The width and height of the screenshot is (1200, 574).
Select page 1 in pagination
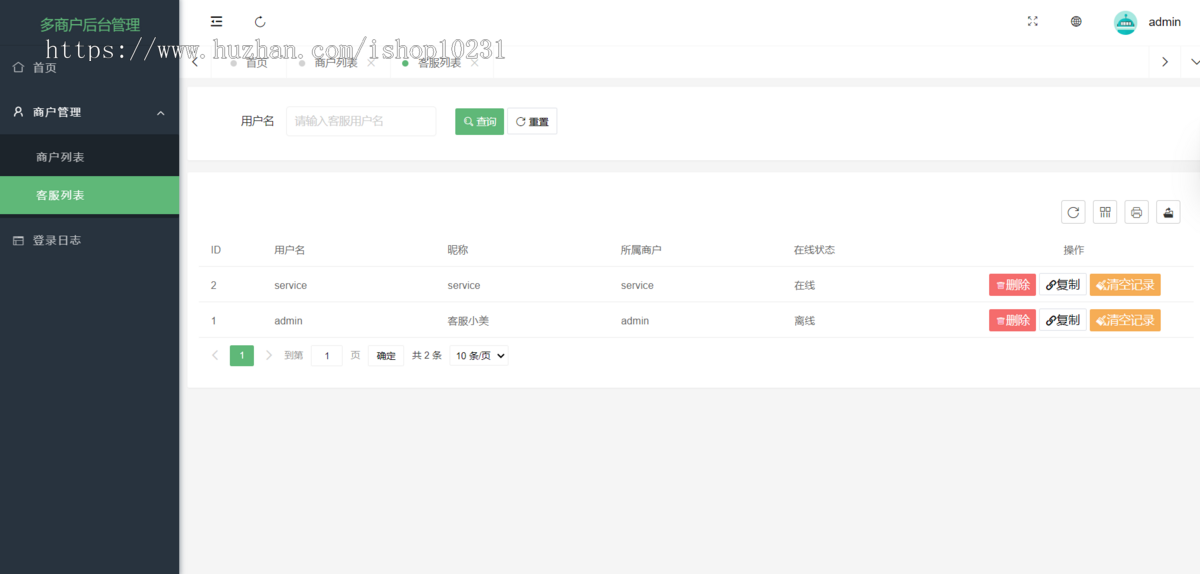coord(242,355)
